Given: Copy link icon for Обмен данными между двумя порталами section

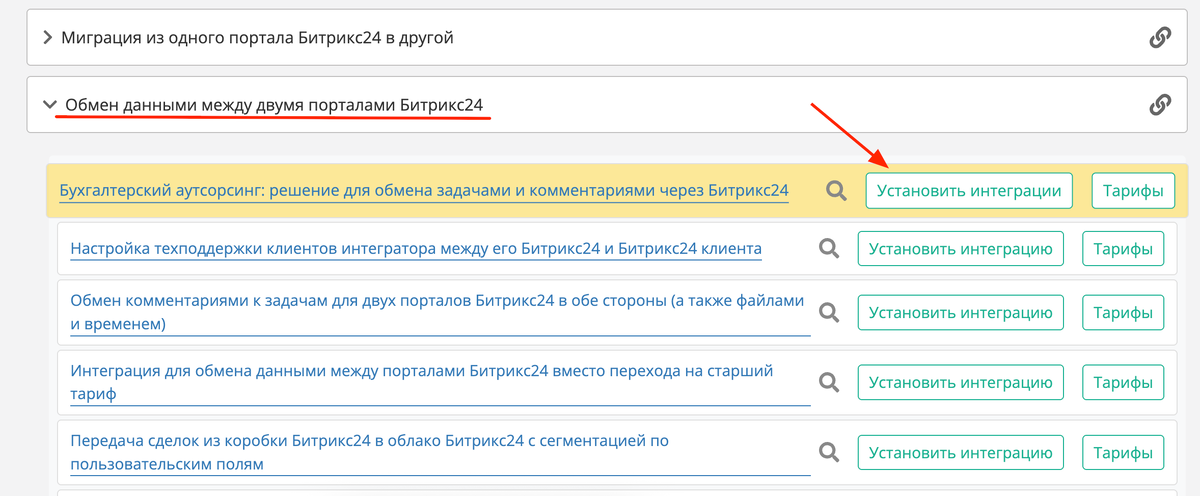Looking at the screenshot, I should tap(1160, 104).
